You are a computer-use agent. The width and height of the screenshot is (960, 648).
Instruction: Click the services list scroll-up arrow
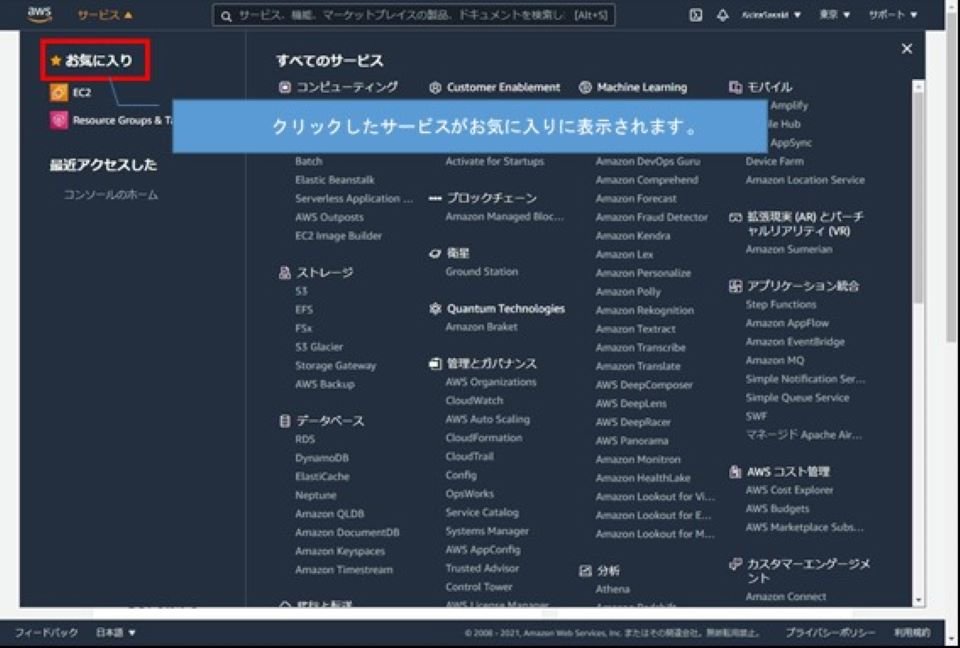918,87
